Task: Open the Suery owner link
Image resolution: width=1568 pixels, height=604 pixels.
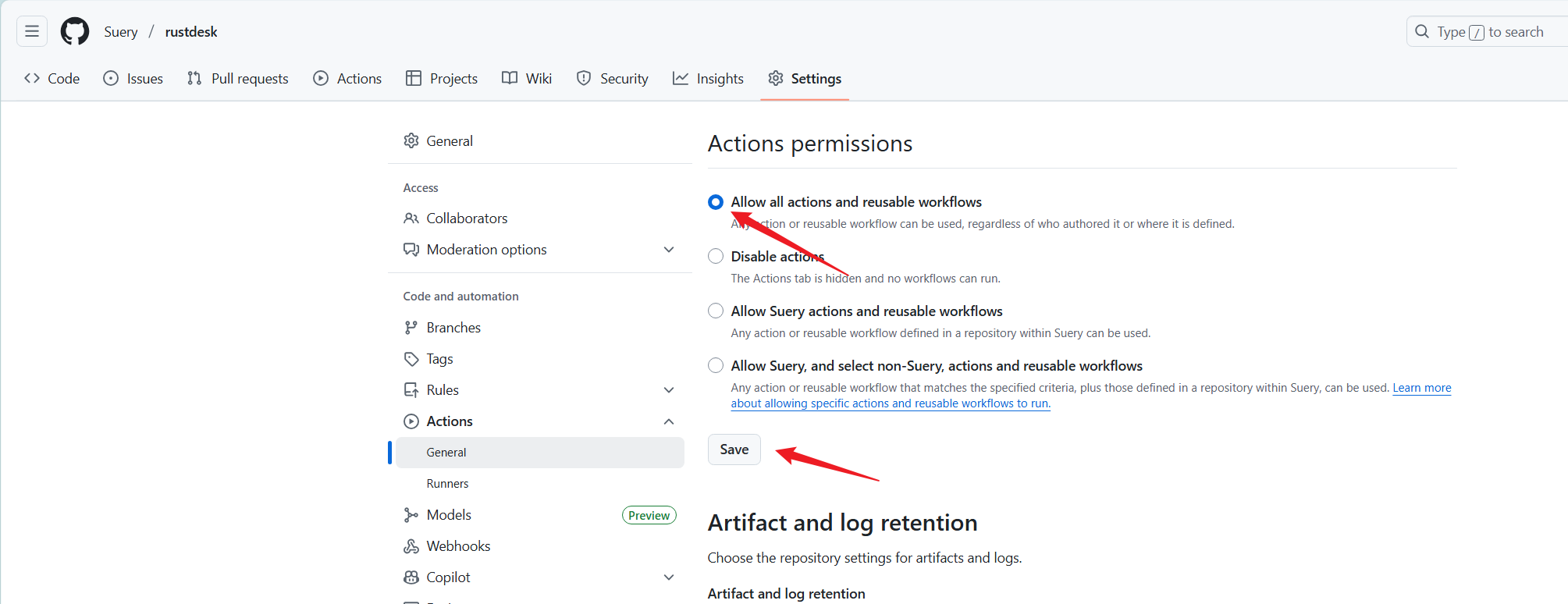Action: click(x=121, y=31)
